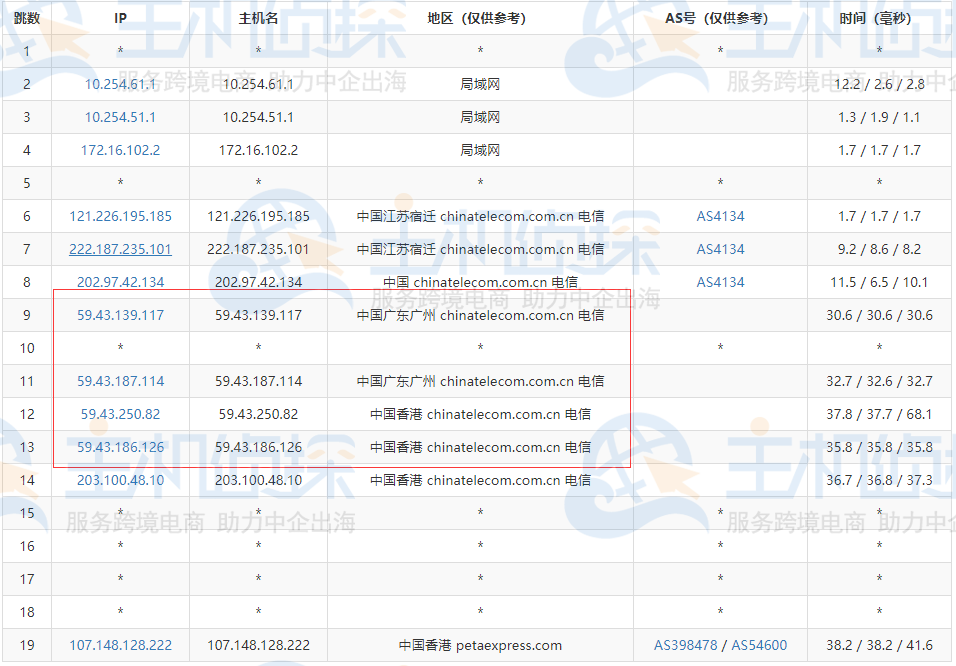This screenshot has height=666, width=956.
Task: Click the IP link 203.100.48.10
Action: [x=120, y=480]
